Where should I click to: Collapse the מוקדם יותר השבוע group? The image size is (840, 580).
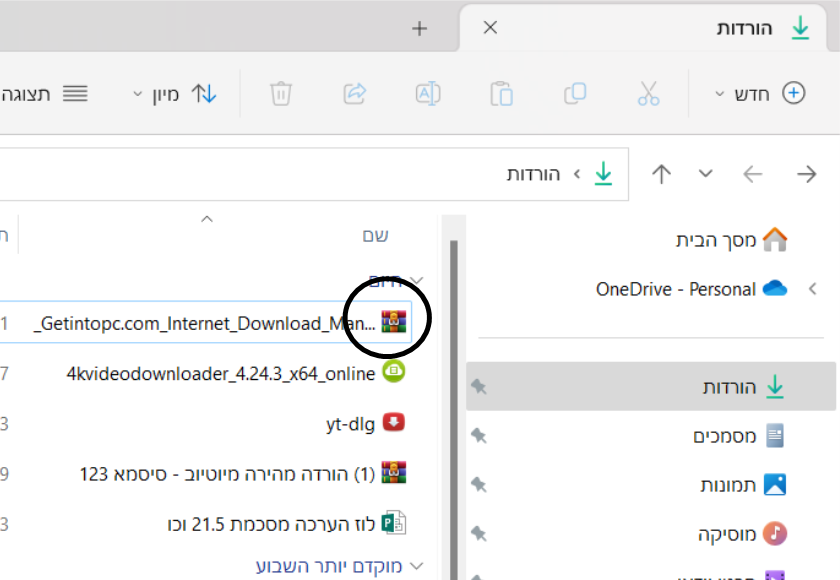point(417,566)
